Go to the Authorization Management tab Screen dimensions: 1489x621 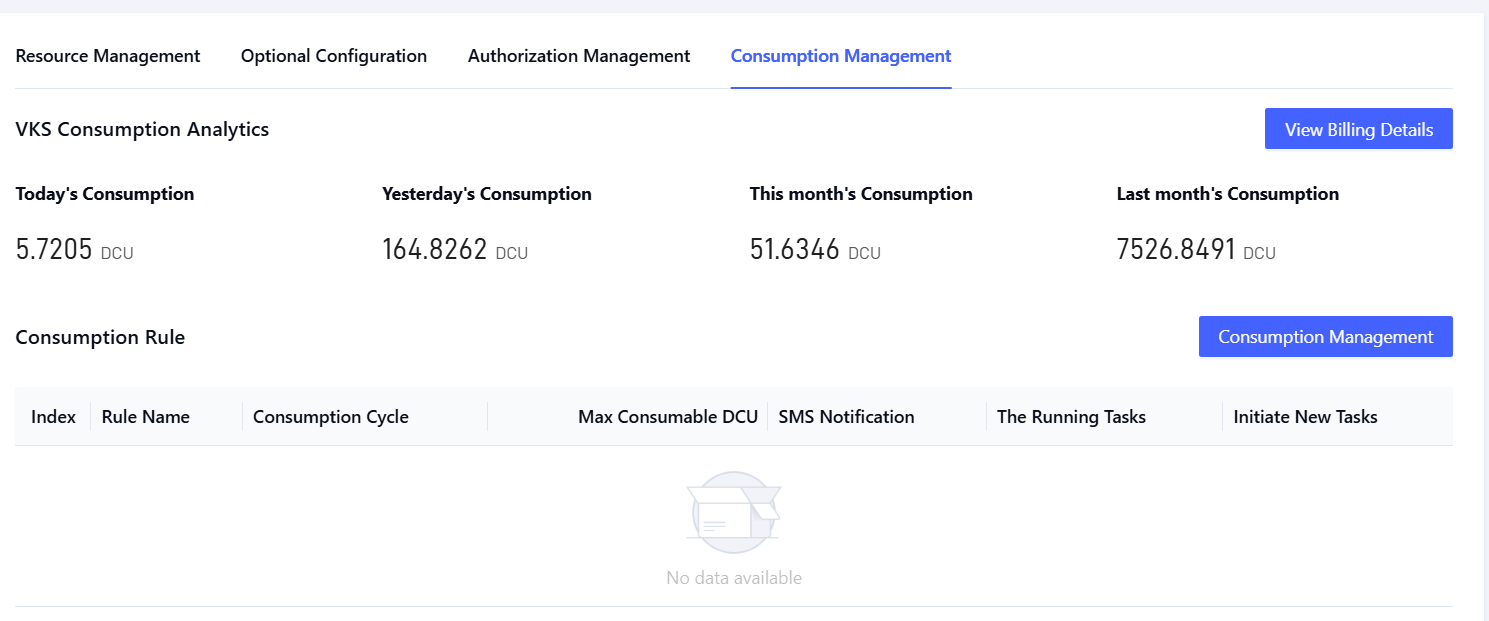pos(579,56)
